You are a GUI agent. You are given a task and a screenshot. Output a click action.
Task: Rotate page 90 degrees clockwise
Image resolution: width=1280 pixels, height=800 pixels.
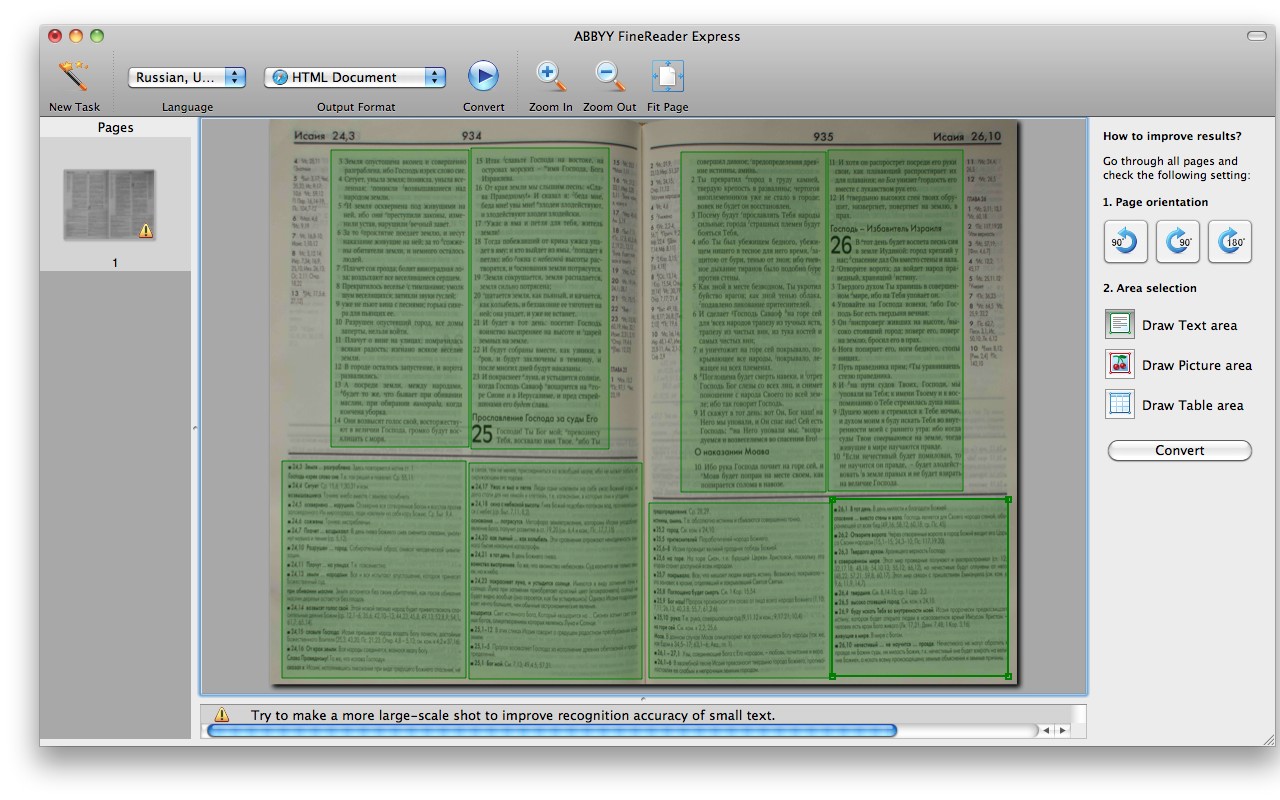(1177, 242)
